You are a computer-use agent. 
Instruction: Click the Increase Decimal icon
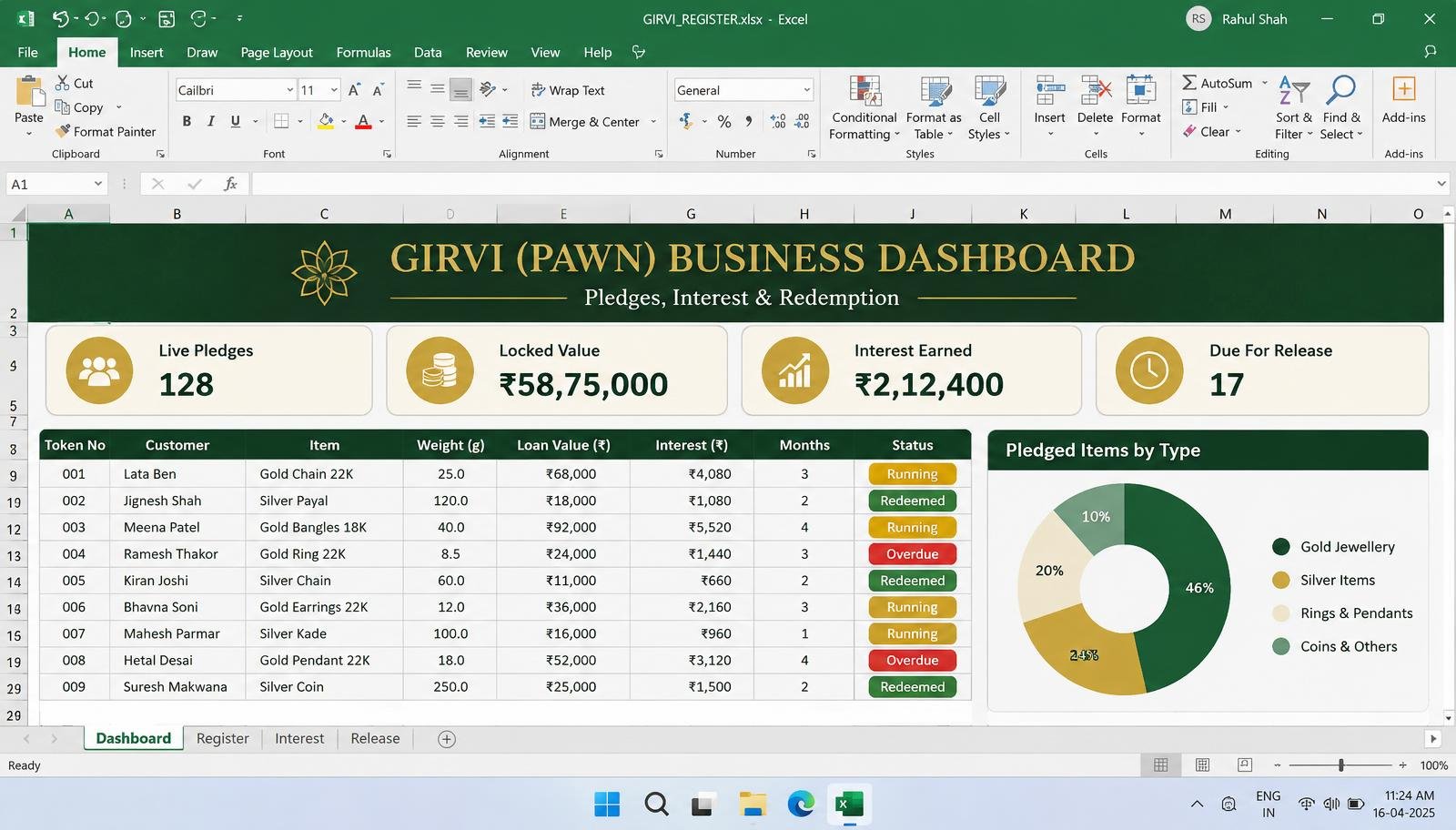778,121
